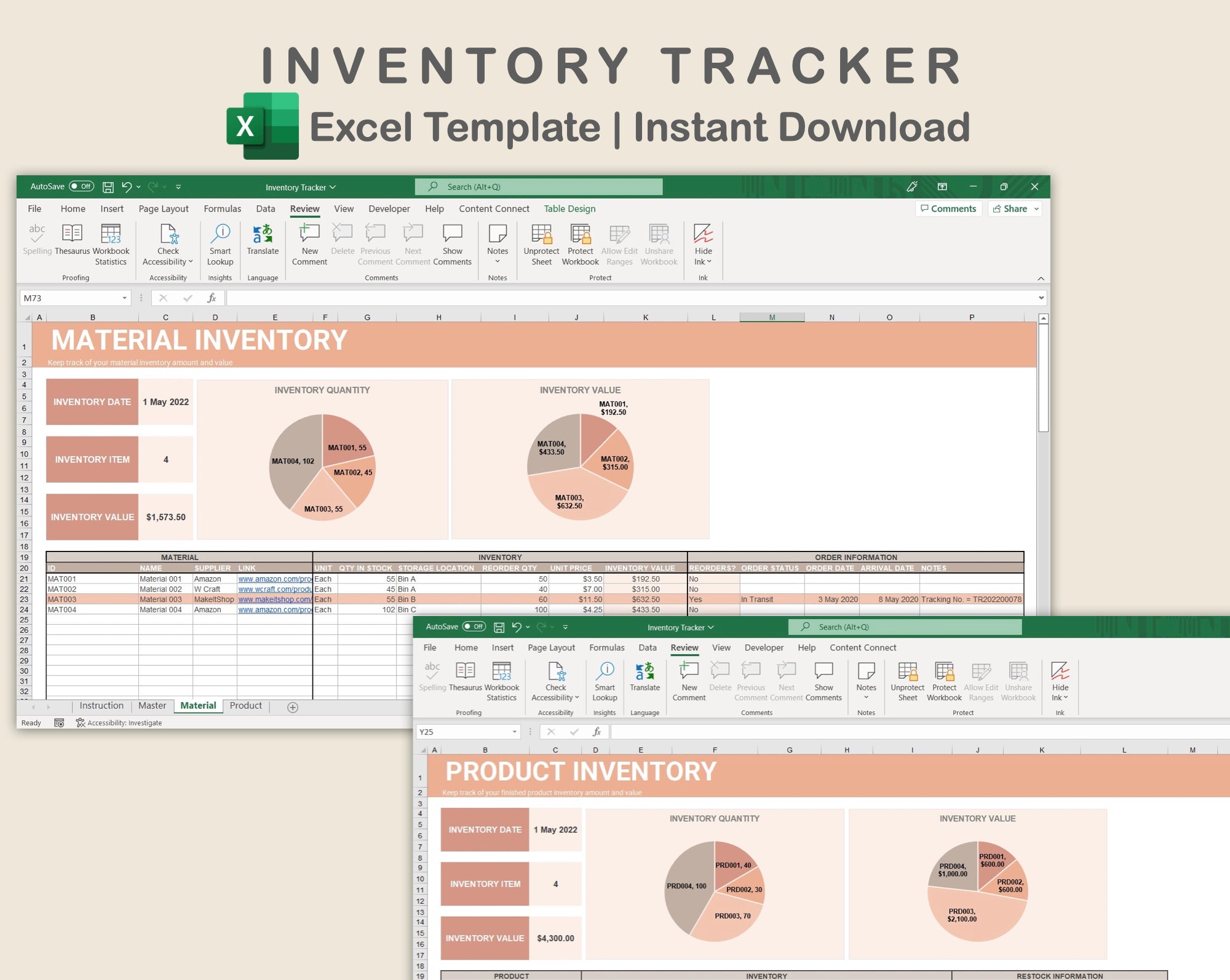Click the Share button

tap(1012, 208)
